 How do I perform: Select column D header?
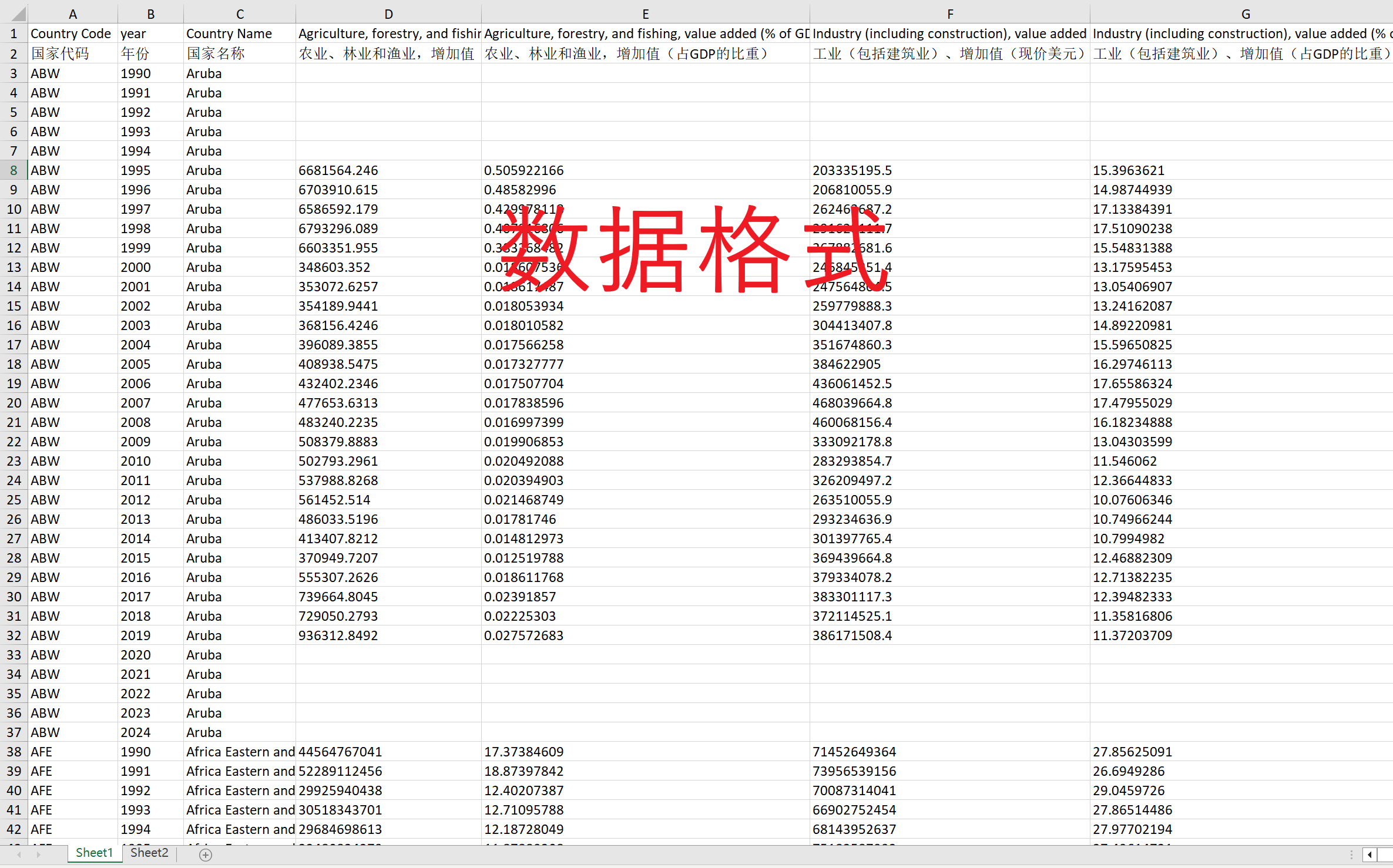click(x=388, y=14)
